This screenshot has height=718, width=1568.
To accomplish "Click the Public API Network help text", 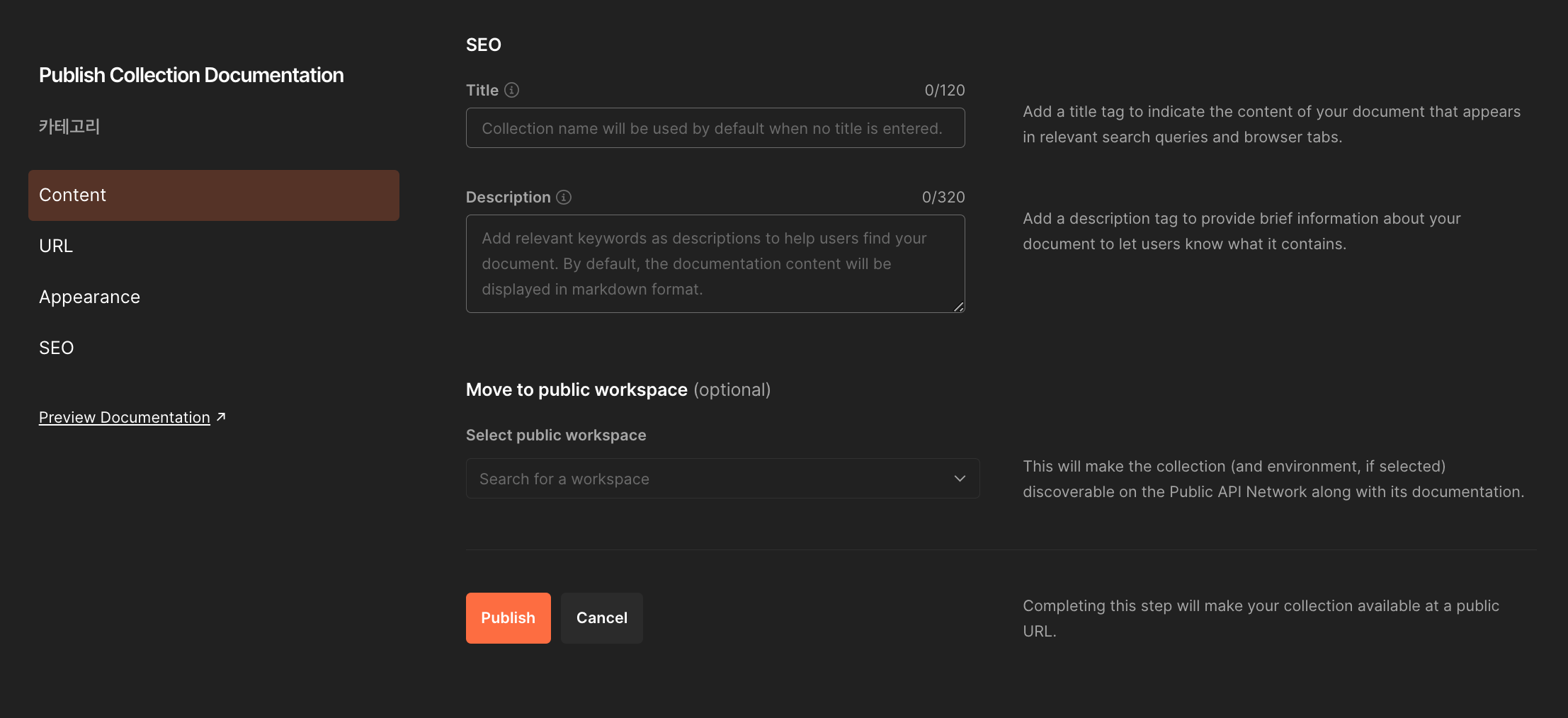I will [1273, 479].
